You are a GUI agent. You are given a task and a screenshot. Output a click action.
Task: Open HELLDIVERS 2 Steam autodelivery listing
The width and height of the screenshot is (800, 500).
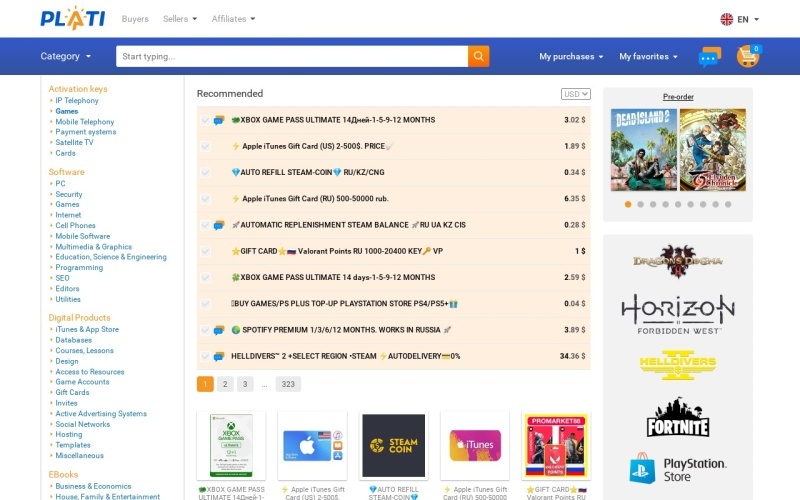(345, 356)
